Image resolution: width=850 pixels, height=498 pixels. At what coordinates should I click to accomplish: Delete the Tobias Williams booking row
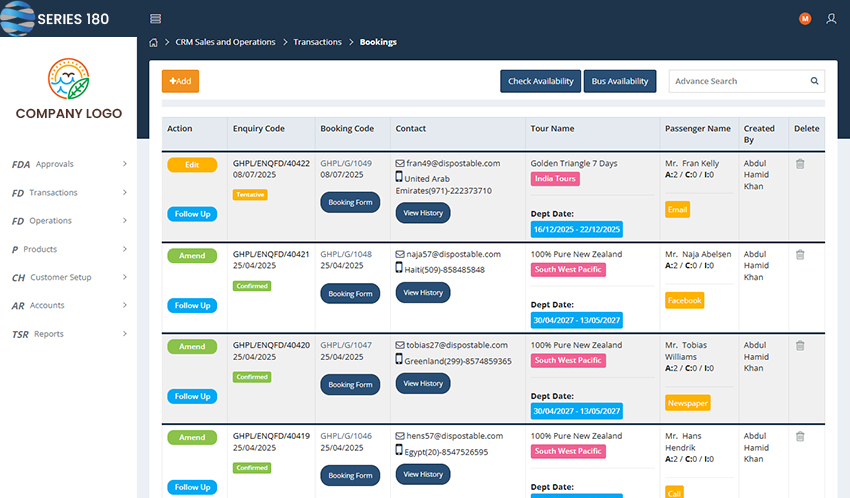800,346
